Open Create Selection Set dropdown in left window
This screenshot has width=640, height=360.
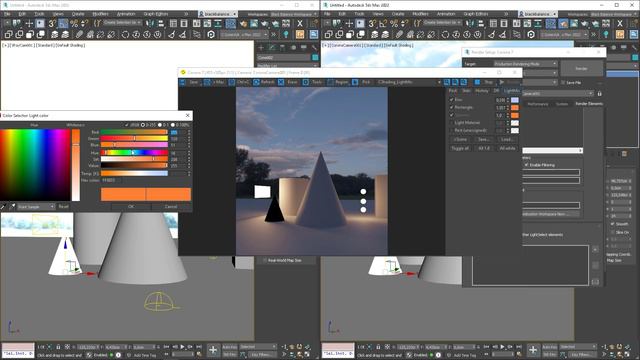(122, 23)
